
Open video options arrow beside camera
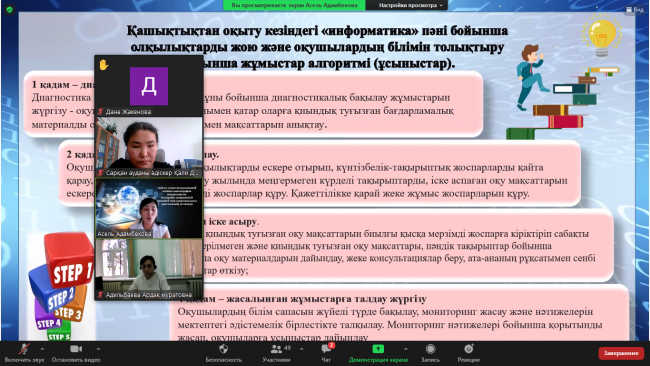point(98,349)
